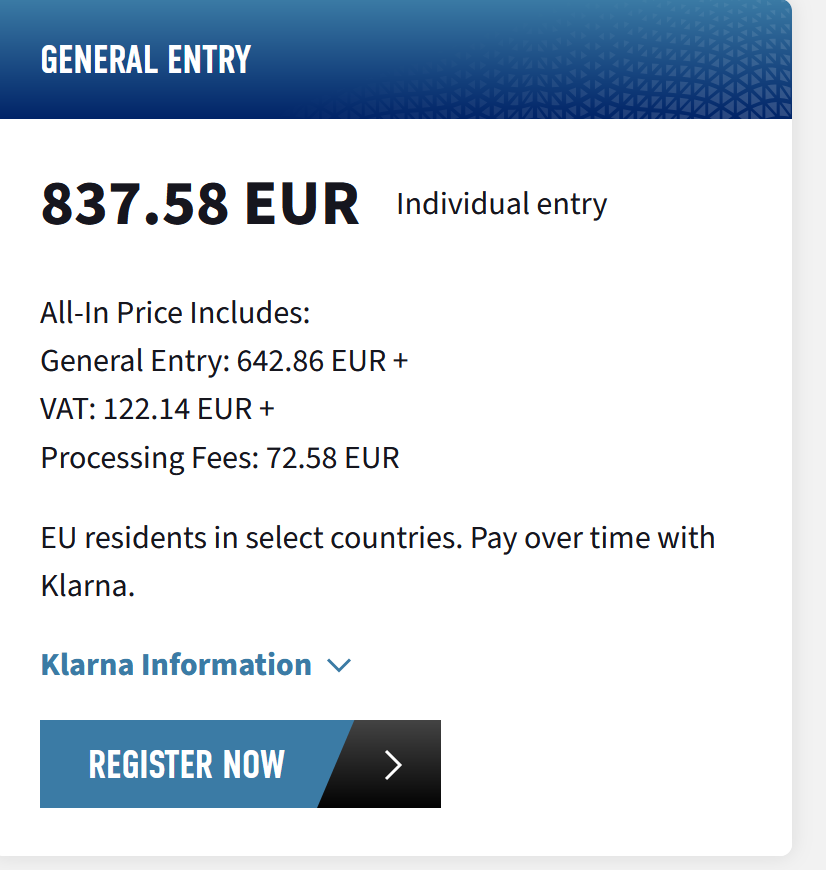826x870 pixels.
Task: Click the 72.58 EUR fee amount
Action: click(x=332, y=458)
